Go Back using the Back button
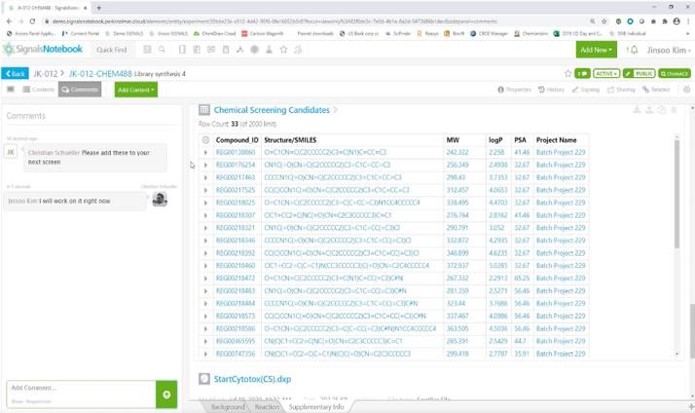The height and width of the screenshot is (413, 695). point(15,73)
